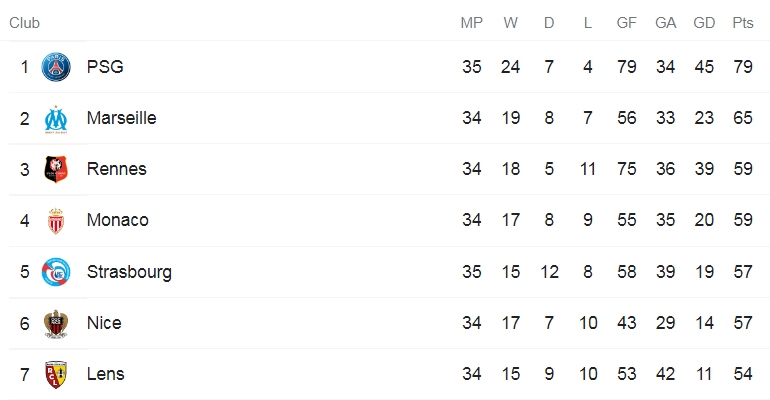Click the Strasbourg club logo

coord(56,272)
